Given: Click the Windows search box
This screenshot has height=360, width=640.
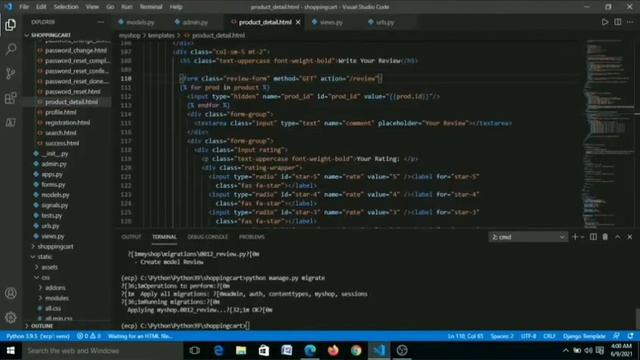Looking at the screenshot, I should click(x=102, y=351).
